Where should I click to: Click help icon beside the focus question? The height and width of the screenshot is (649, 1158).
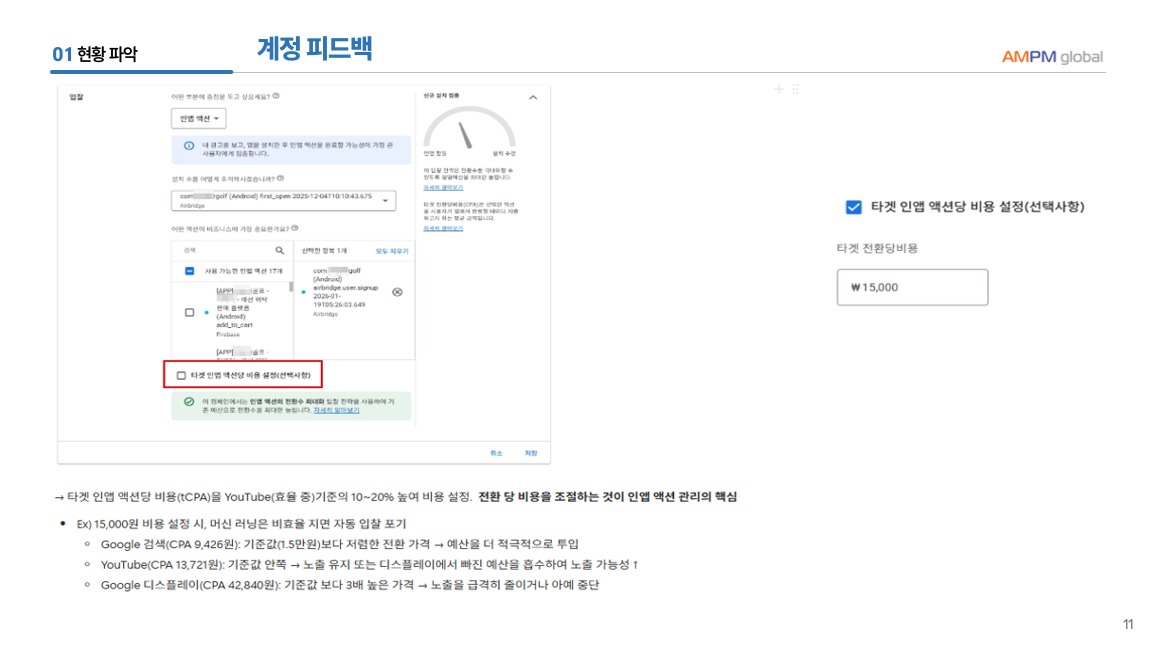point(276,96)
